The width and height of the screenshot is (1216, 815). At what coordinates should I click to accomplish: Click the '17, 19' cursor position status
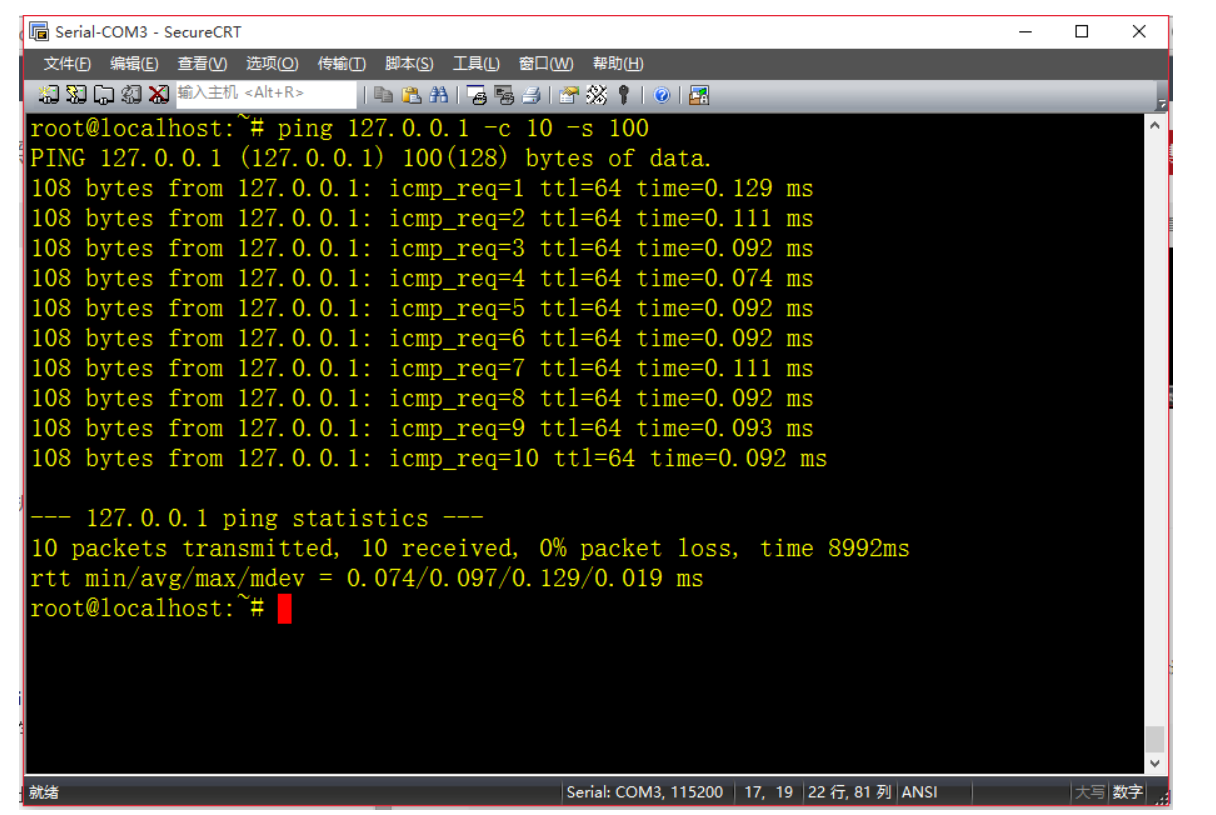(768, 792)
